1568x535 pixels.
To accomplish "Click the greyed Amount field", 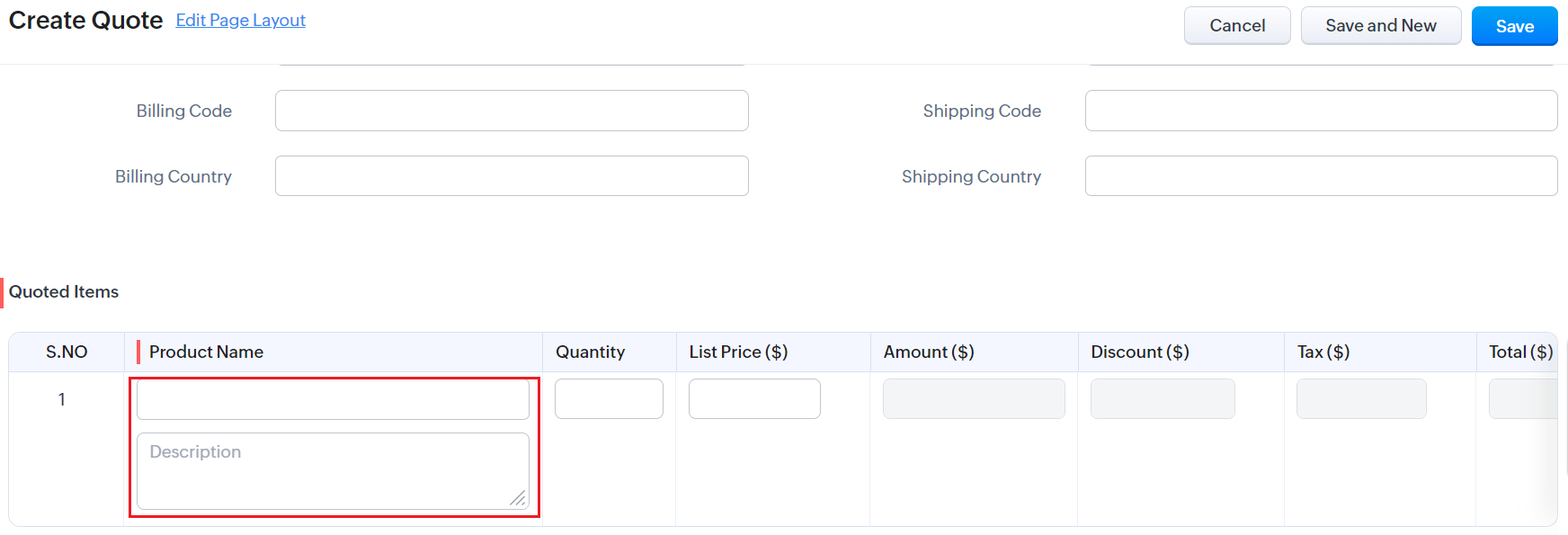I will click(974, 398).
